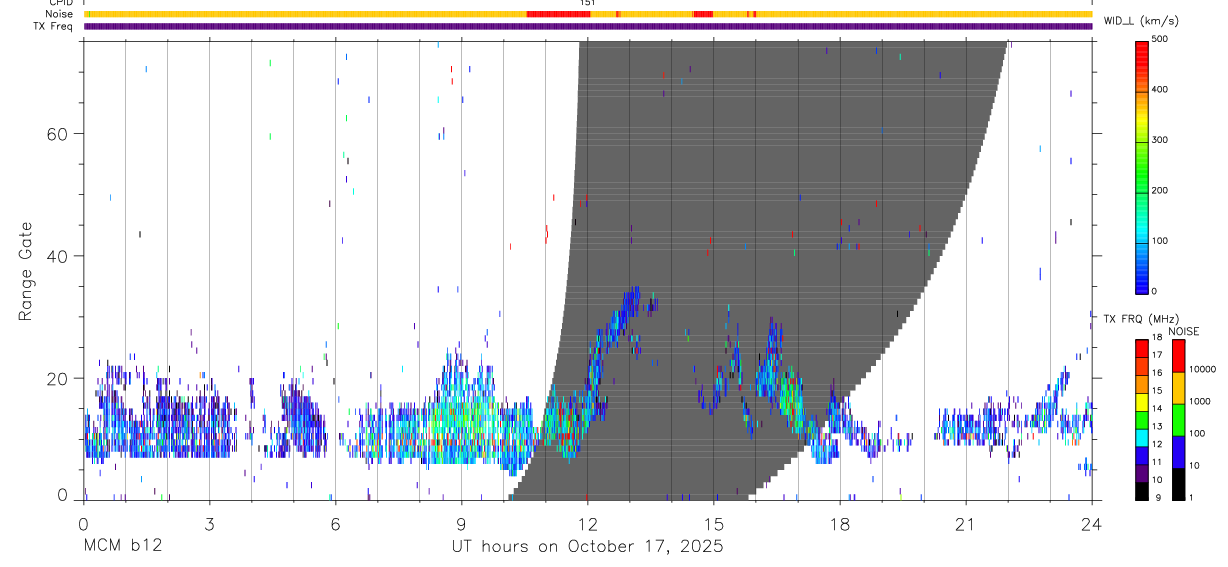Click the '20' range gate axis tick
The width and height of the screenshot is (1228, 567).
(57, 378)
